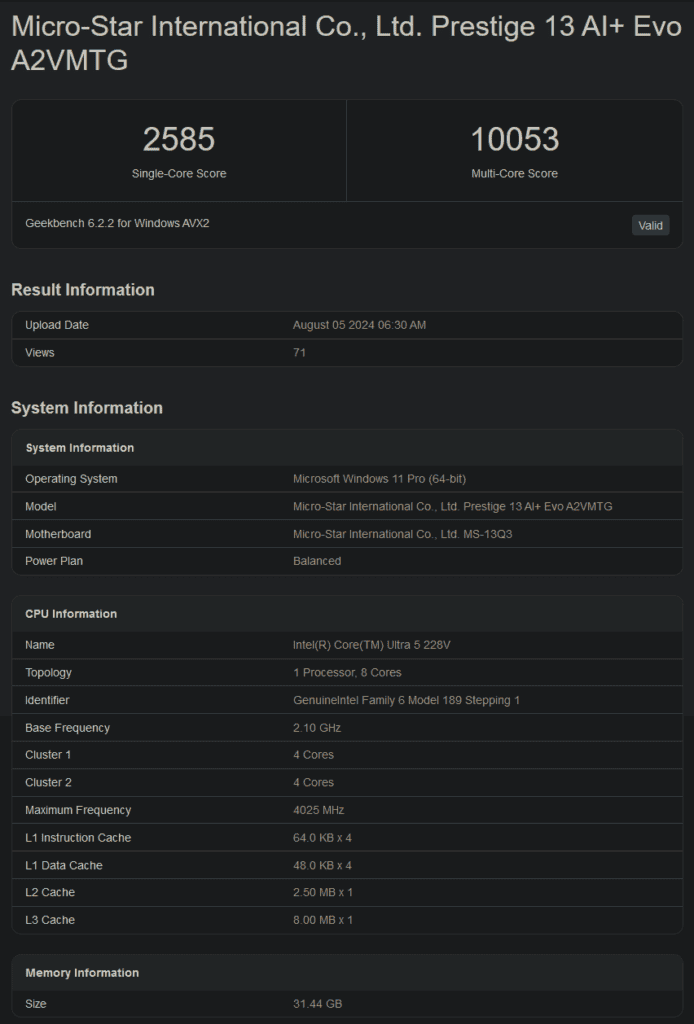Screen dimensions: 694x1024
Task: Click the CPU Information table header
Action: click(x=71, y=614)
